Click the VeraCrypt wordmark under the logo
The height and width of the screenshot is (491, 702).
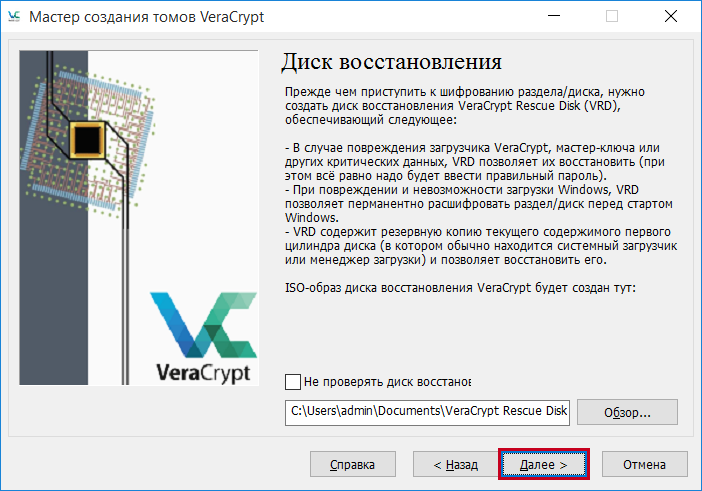coord(207,375)
